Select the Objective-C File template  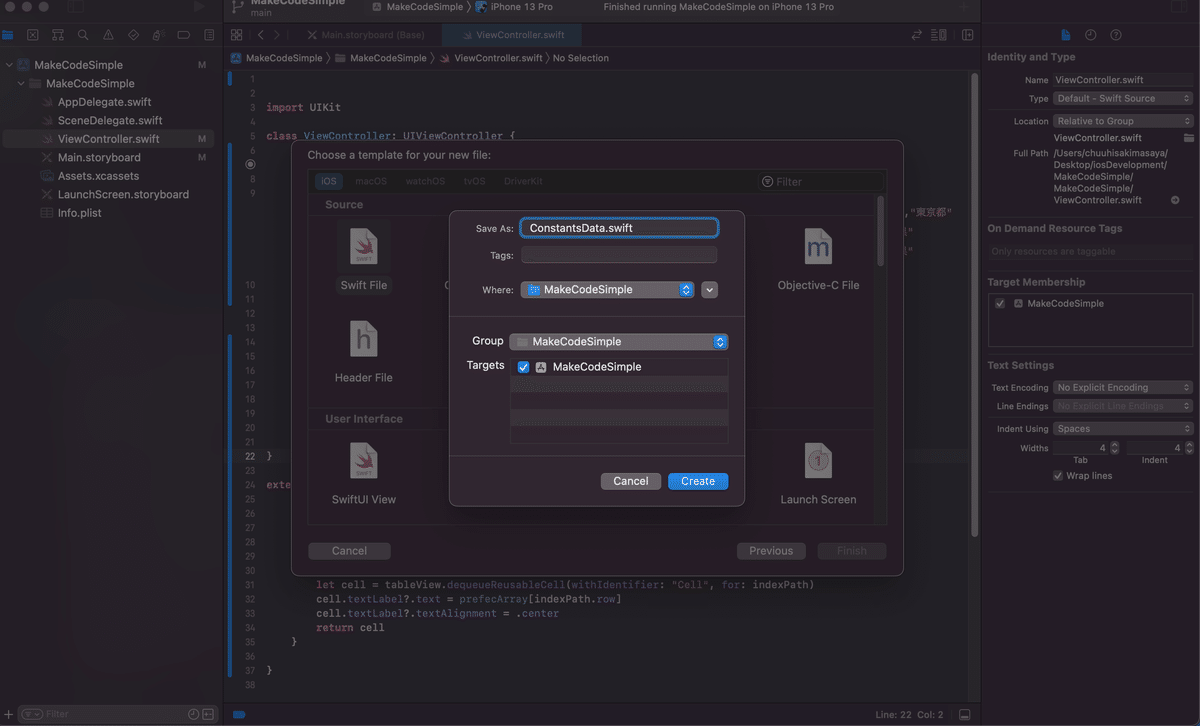818,257
